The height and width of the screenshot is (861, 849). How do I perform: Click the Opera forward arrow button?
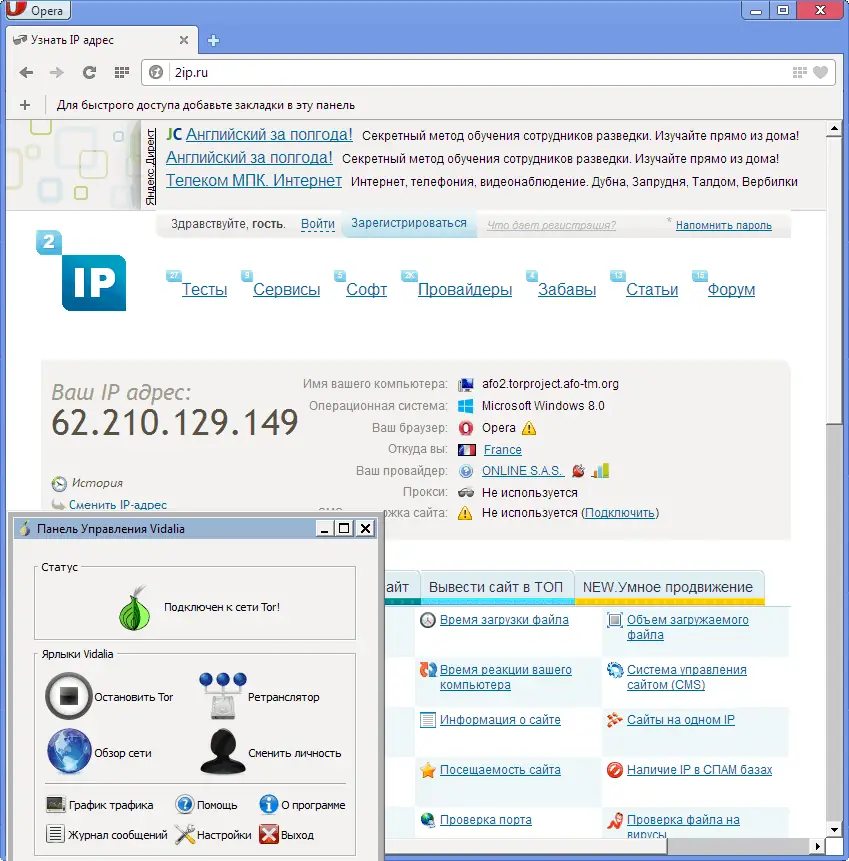click(57, 72)
